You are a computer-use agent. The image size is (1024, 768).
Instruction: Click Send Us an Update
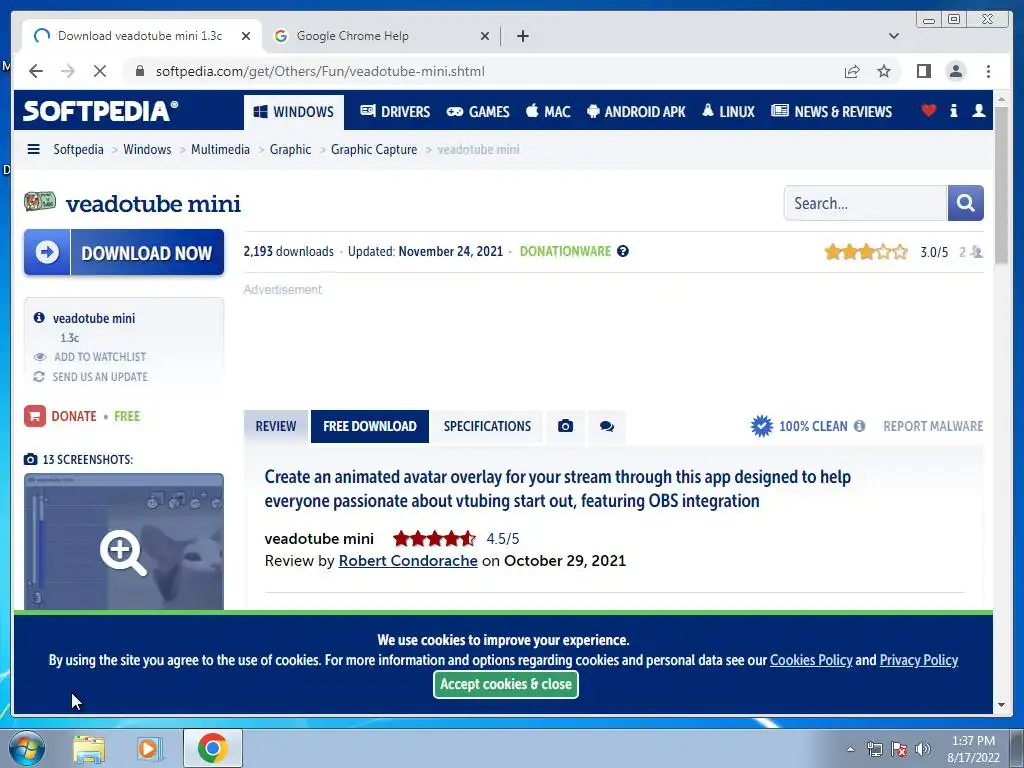point(100,377)
